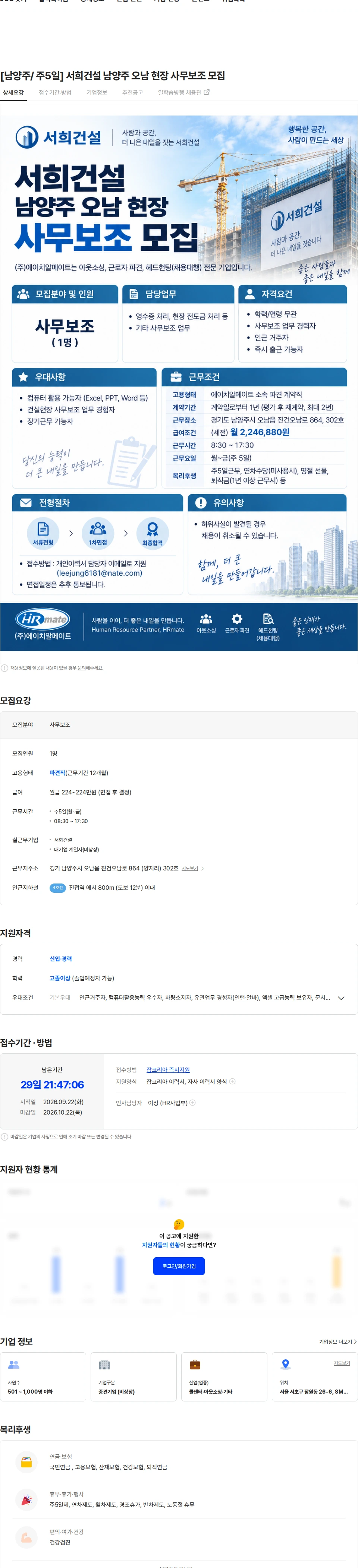
Task: Open the 기업정보 tab
Action: [97, 92]
